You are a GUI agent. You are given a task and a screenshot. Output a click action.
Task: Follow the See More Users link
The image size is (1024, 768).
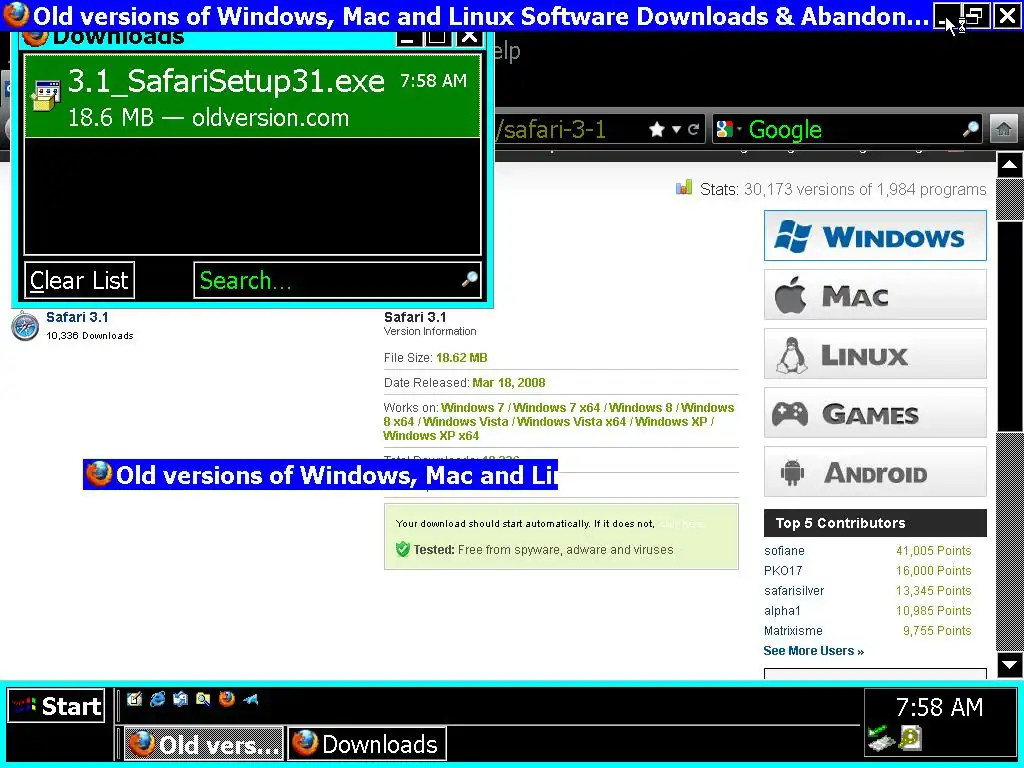click(x=813, y=650)
